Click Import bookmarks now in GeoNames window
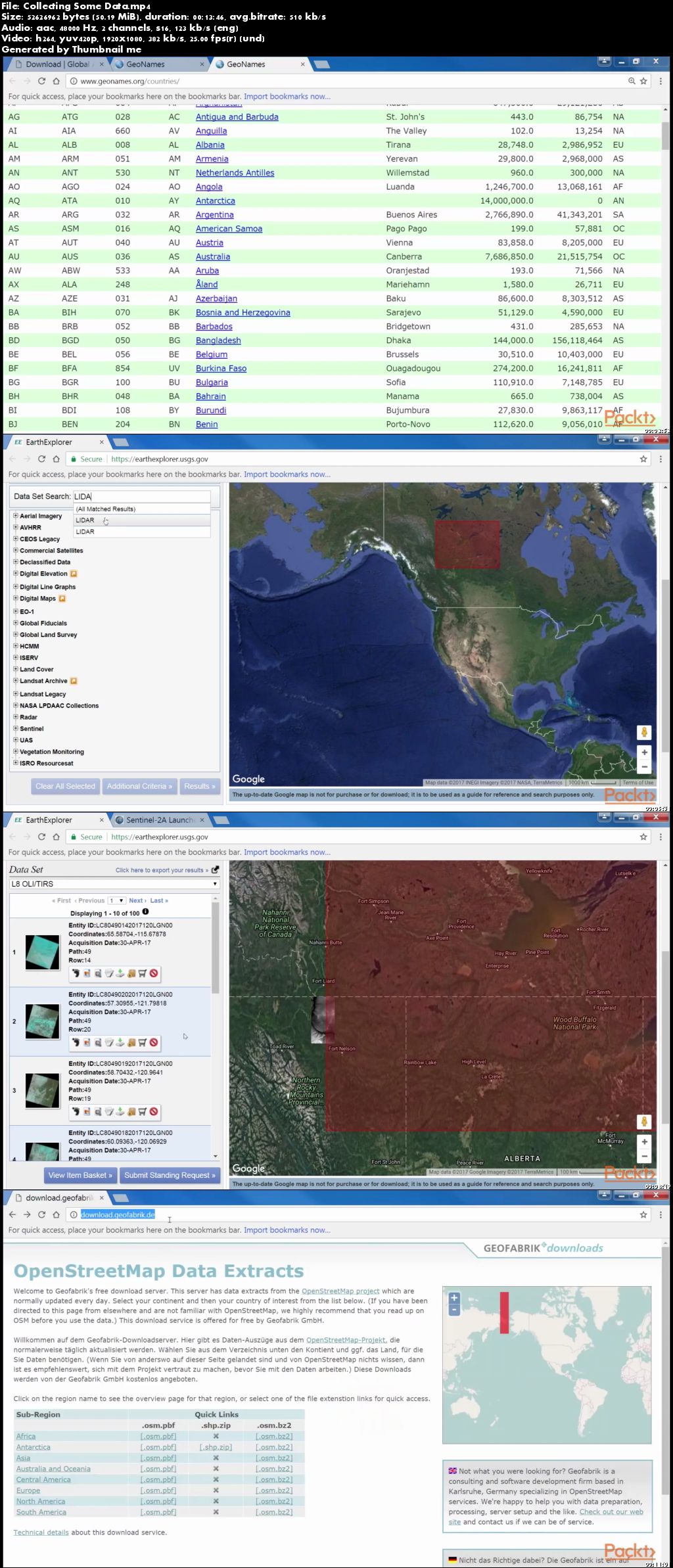673x1568 pixels. pyautogui.click(x=287, y=96)
